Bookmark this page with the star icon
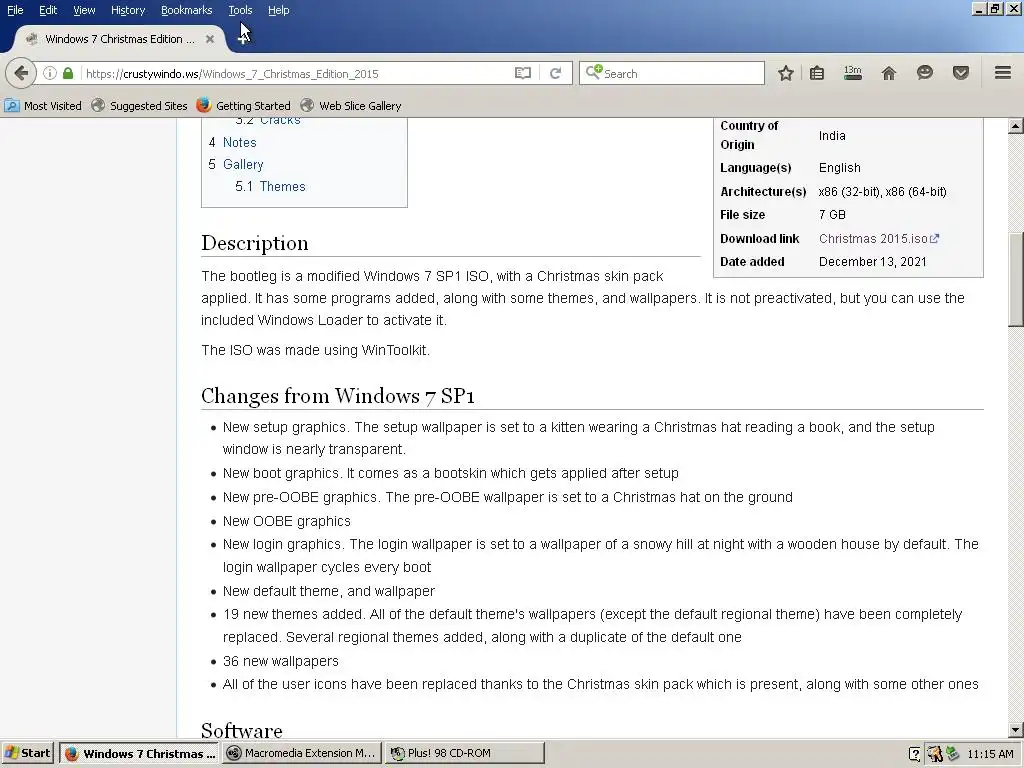Screen dimensions: 1024x768 [786, 73]
